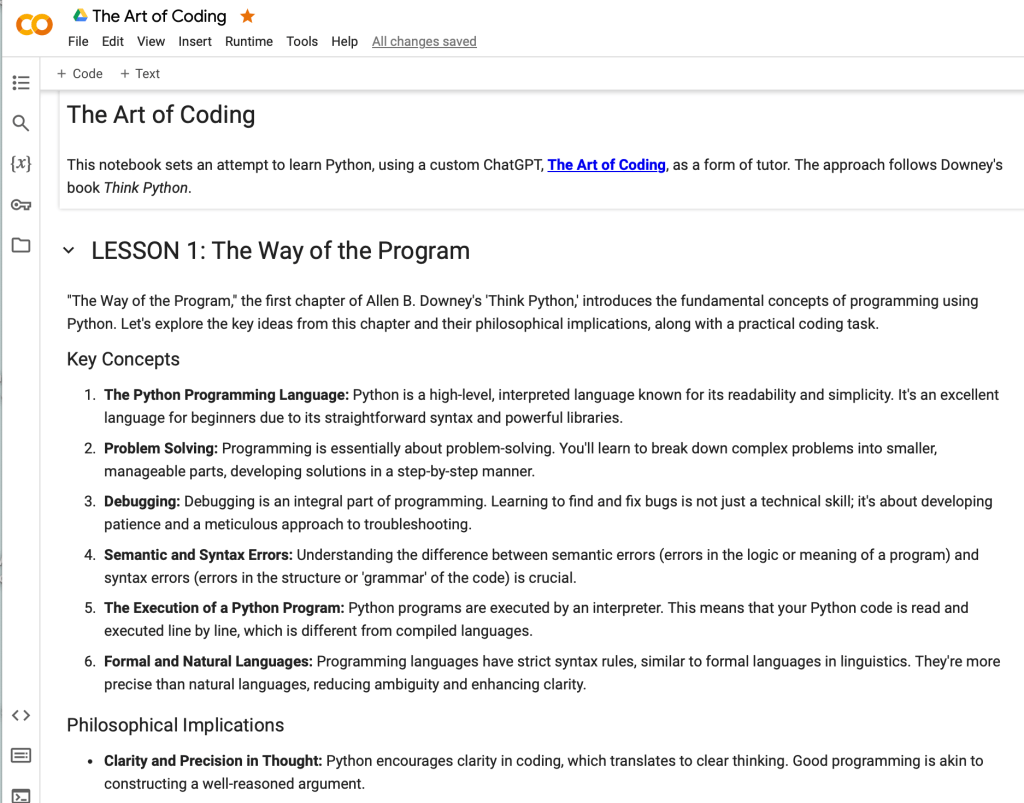Follow The Art of Coding hyperlink
This screenshot has height=803, width=1024.
click(606, 165)
